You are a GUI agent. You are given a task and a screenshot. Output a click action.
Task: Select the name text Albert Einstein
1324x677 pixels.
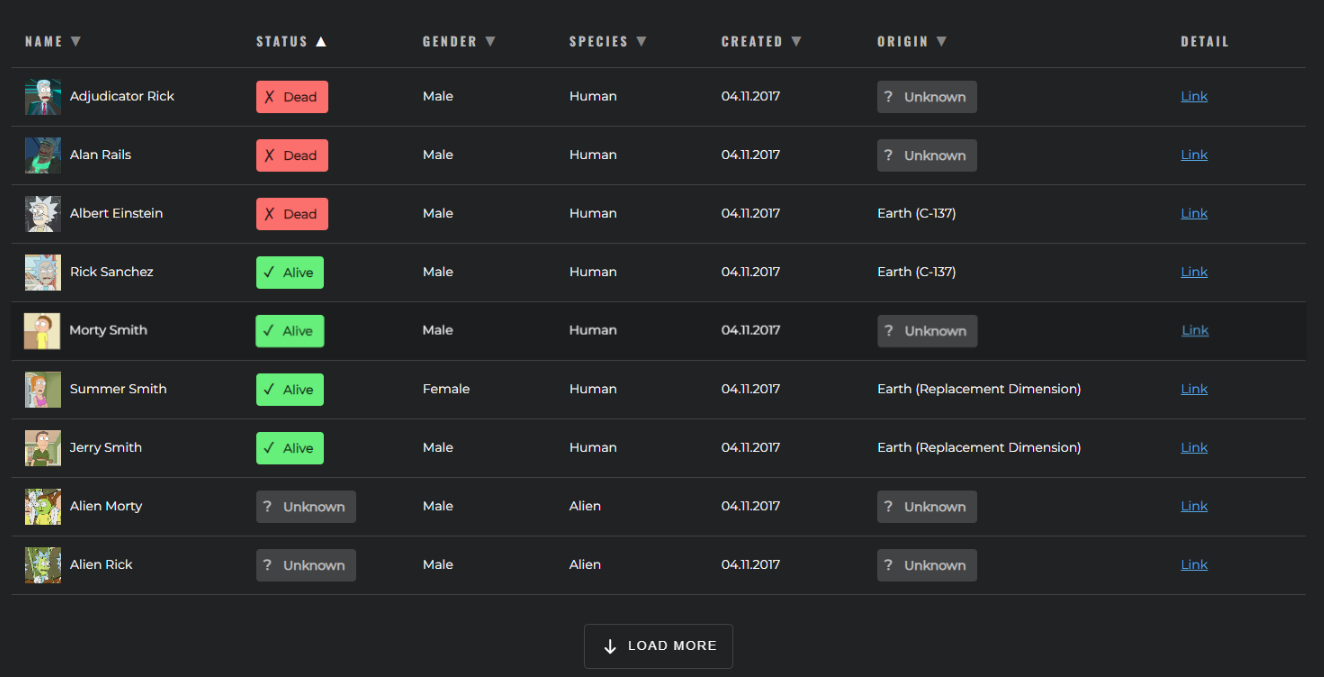pyautogui.click(x=116, y=213)
